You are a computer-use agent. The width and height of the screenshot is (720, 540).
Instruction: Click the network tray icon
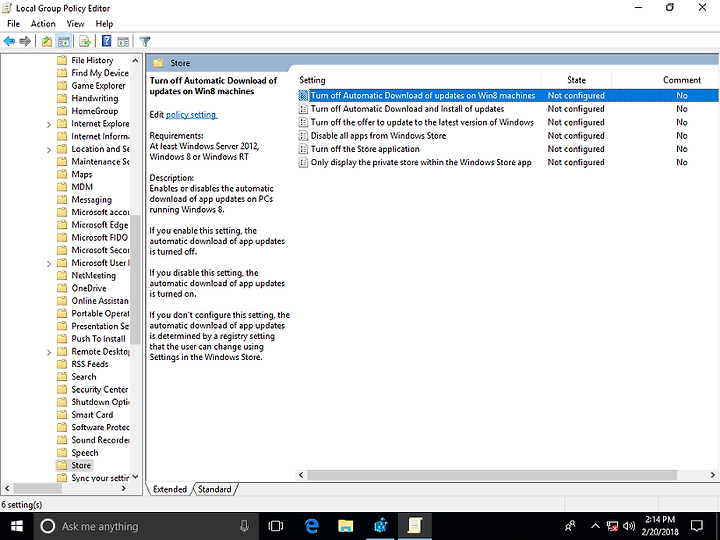[x=613, y=526]
